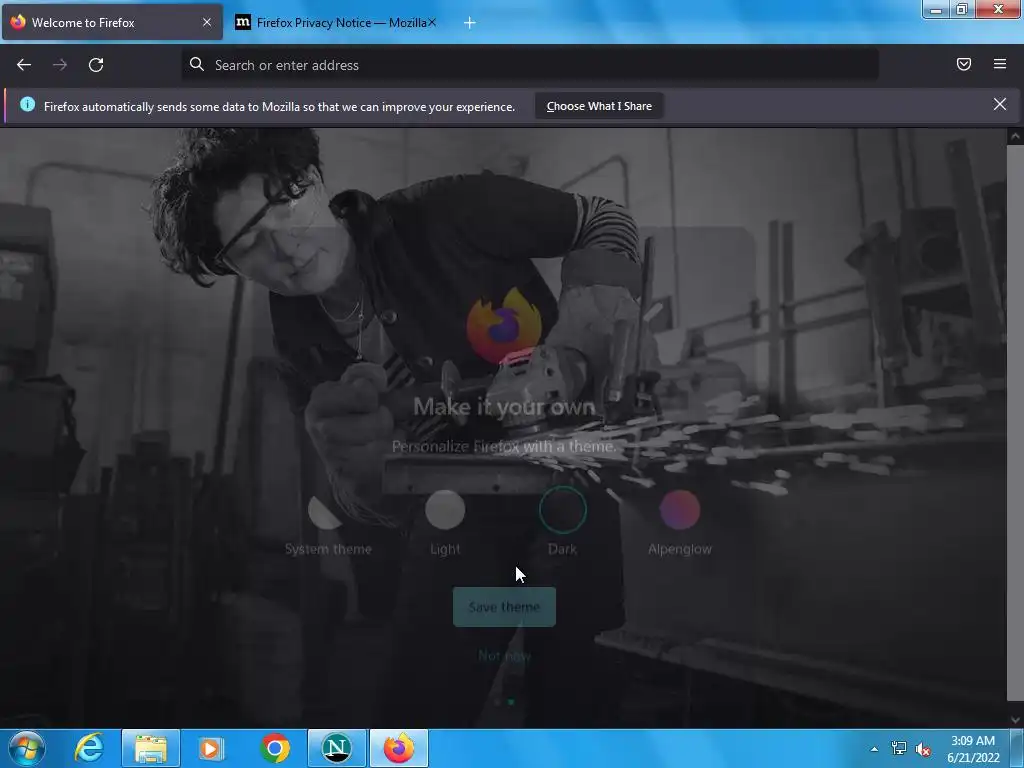
Task: Select the System theme option
Action: click(328, 522)
